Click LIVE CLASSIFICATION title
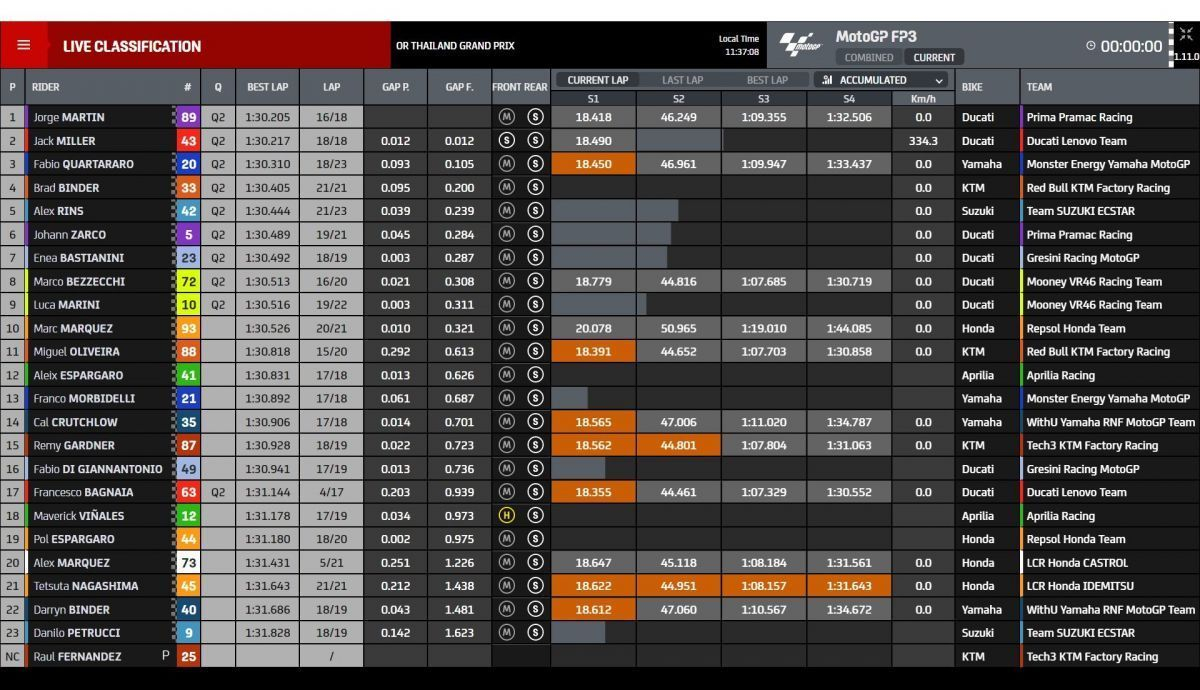This screenshot has height=690, width=1200. tap(132, 46)
